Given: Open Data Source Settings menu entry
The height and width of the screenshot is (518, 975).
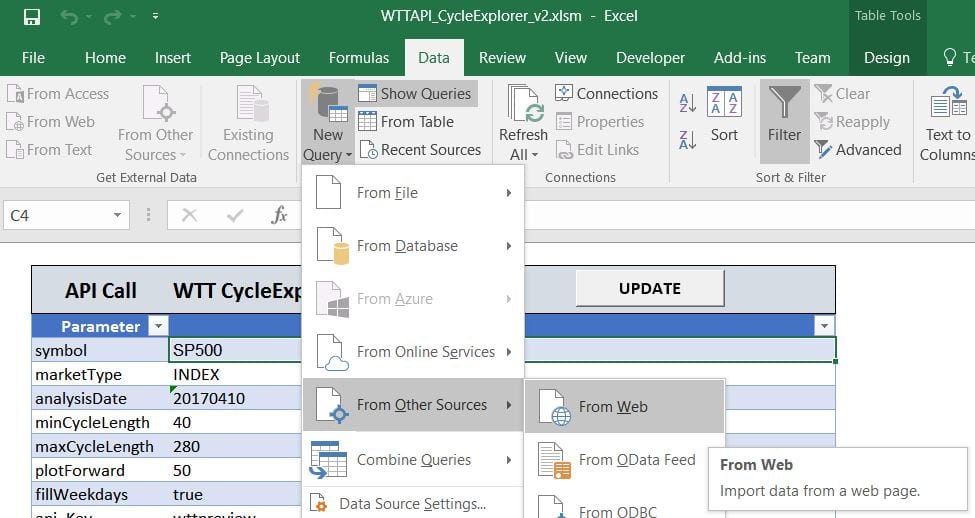Looking at the screenshot, I should click(411, 504).
